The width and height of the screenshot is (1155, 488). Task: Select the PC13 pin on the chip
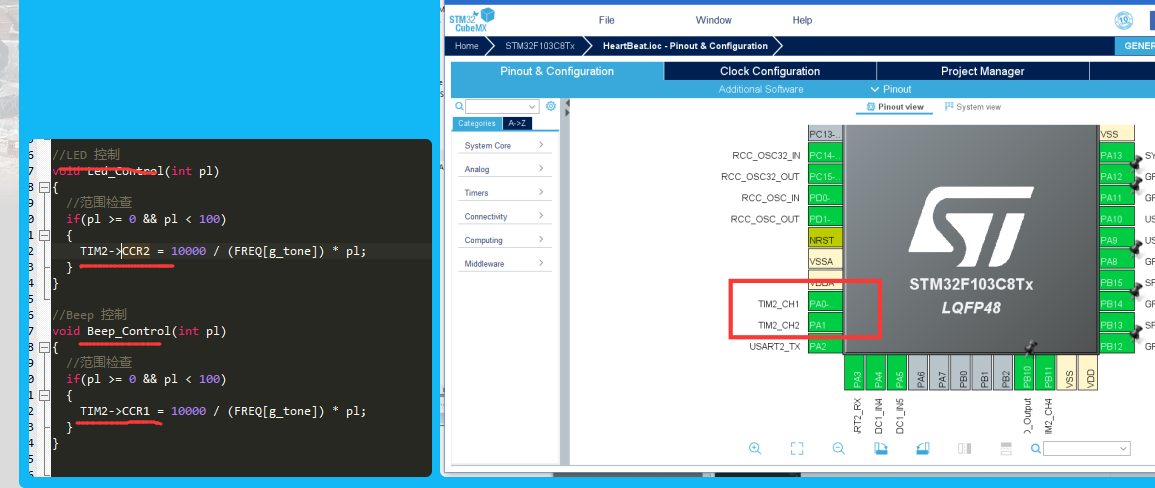[x=826, y=135]
